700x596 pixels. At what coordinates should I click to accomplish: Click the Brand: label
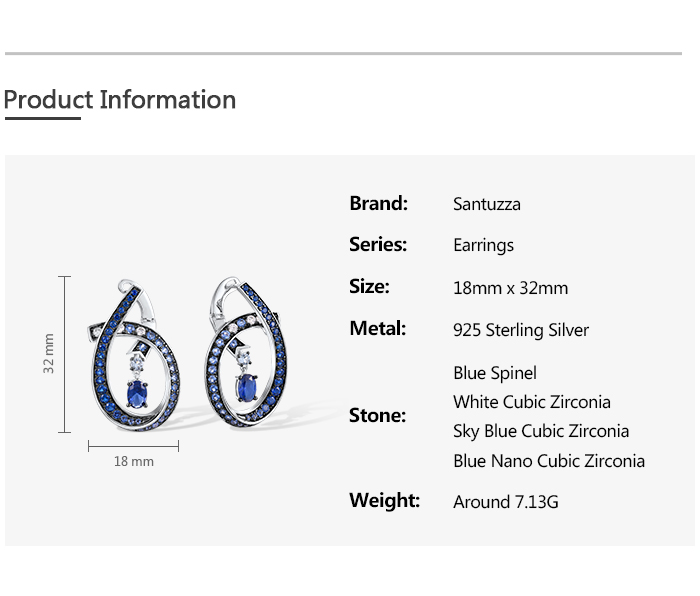click(x=378, y=204)
